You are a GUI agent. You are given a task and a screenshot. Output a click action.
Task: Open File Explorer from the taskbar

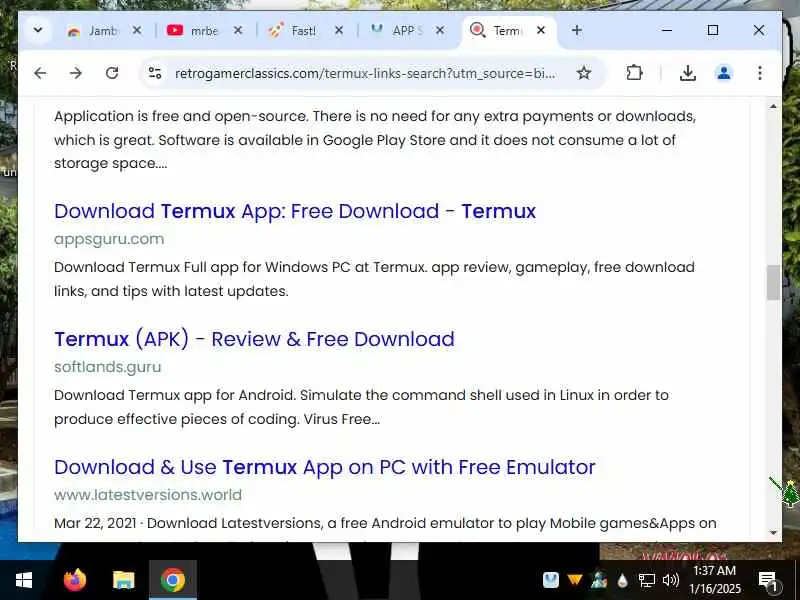[123, 580]
